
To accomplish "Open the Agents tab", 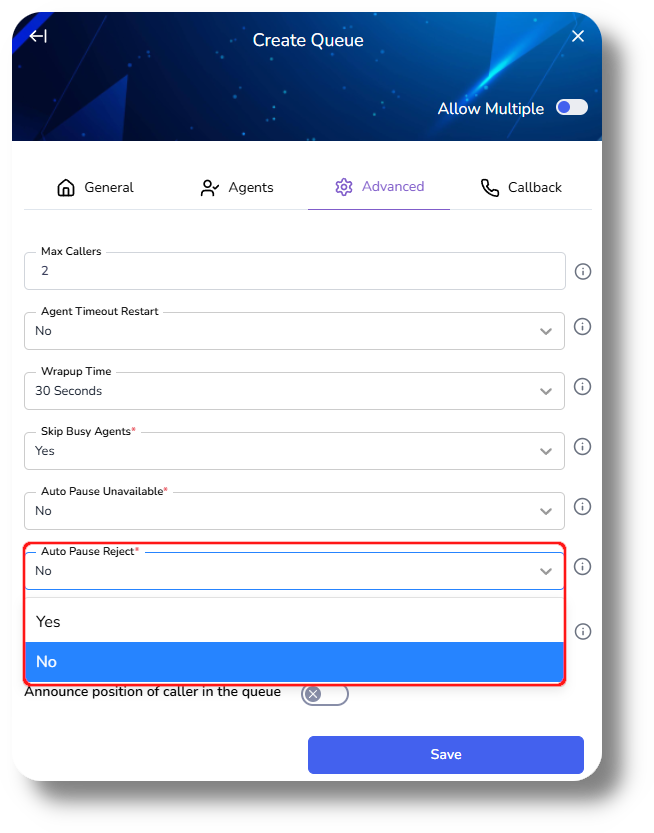I will tap(237, 187).
